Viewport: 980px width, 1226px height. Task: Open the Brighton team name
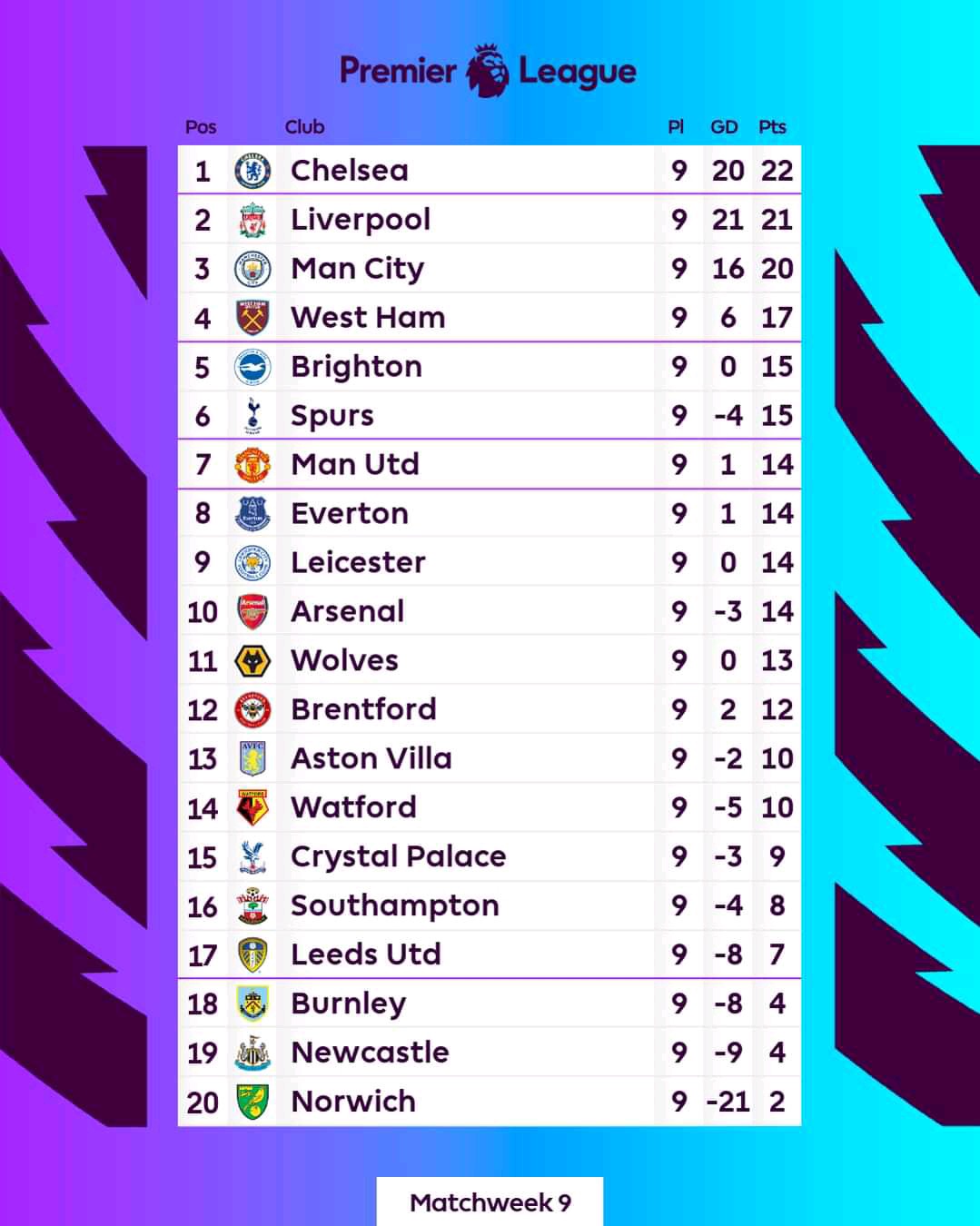356,367
